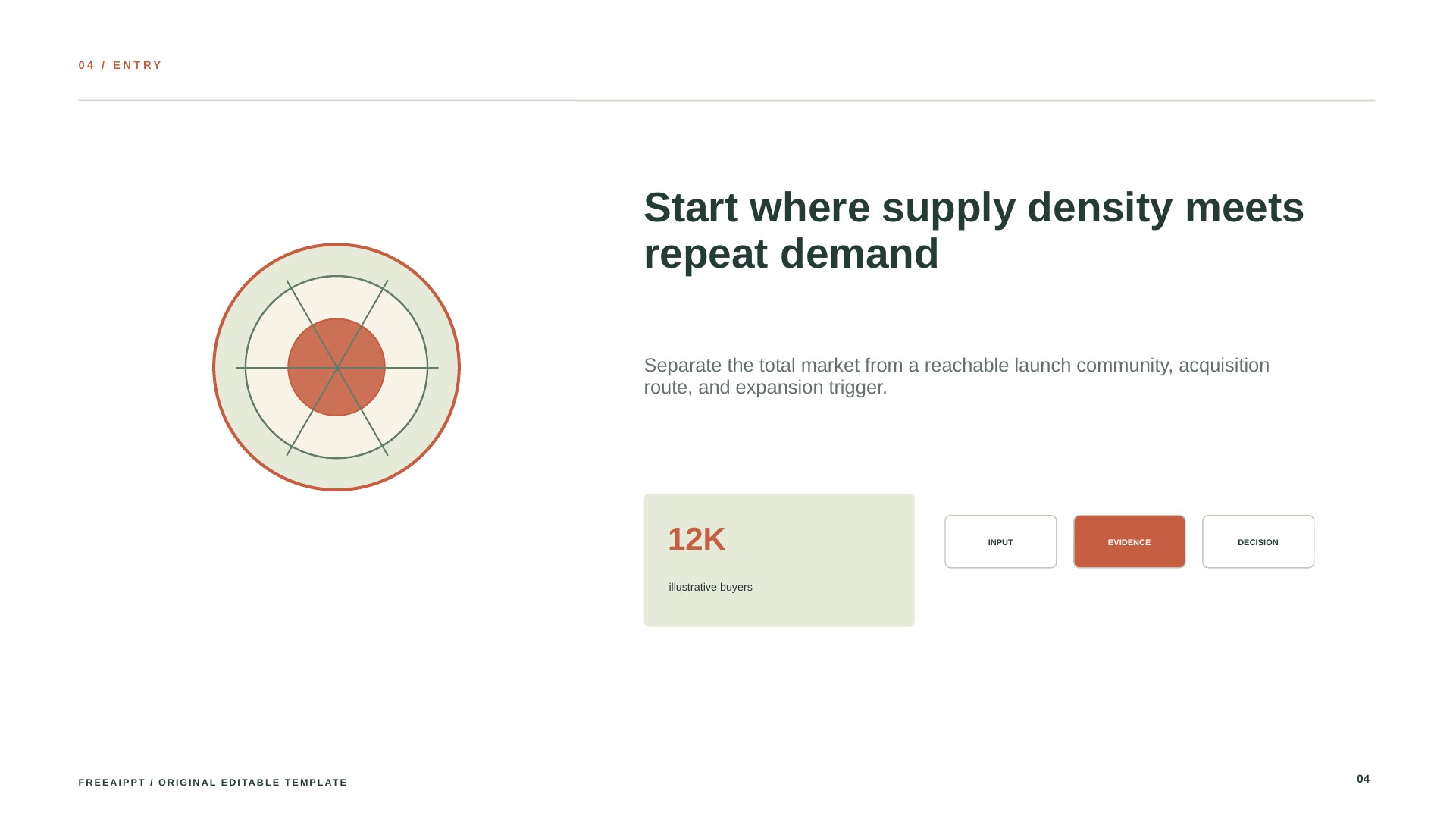Viewport: 1456px width, 819px height.
Task: Click the "12K" statistic figure
Action: coord(697,539)
